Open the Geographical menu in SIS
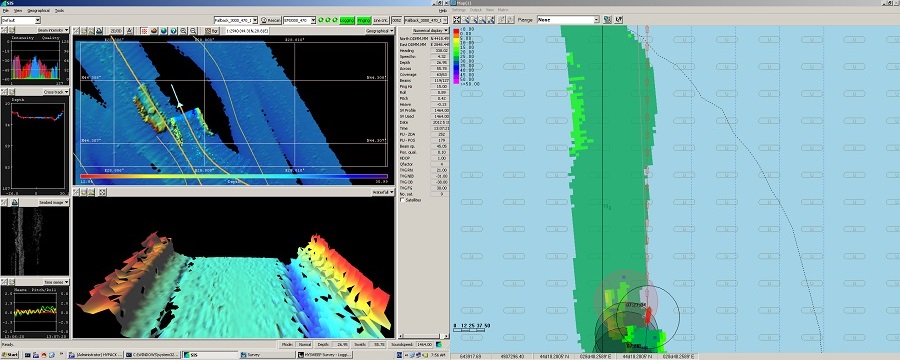Image resolution: width=900 pixels, height=360 pixels. pyautogui.click(x=38, y=10)
